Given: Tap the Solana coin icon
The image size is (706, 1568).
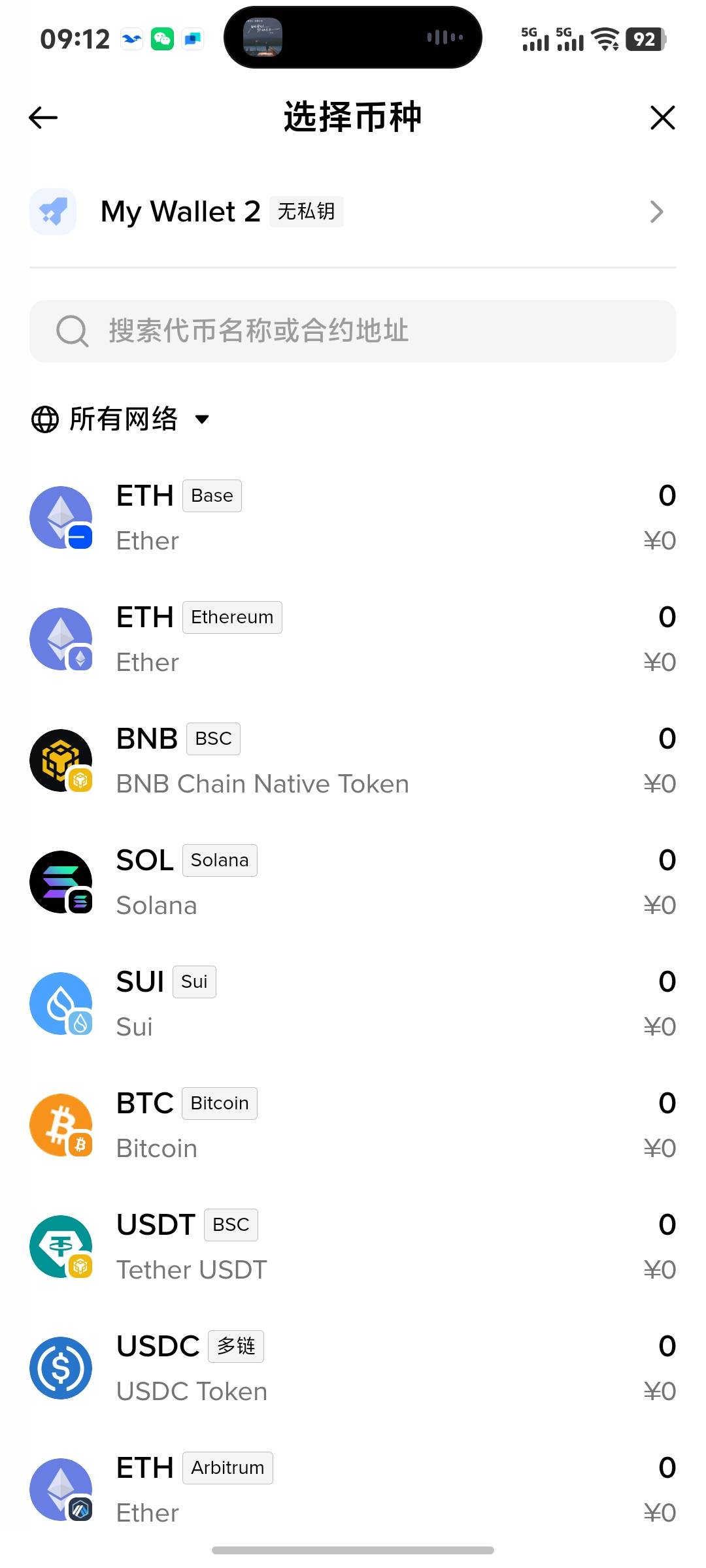Looking at the screenshot, I should [x=61, y=882].
